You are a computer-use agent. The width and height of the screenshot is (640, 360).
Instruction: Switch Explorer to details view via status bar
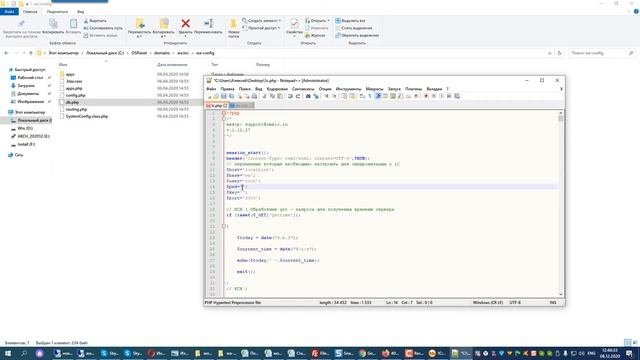(628, 342)
